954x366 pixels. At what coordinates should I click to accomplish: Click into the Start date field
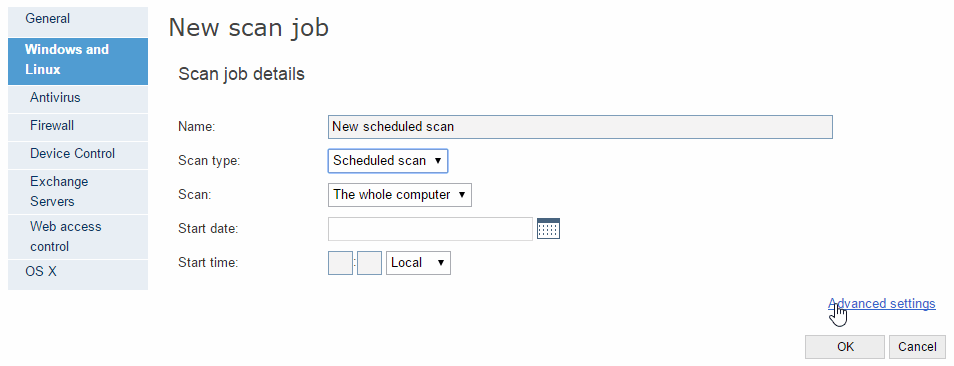(430, 229)
